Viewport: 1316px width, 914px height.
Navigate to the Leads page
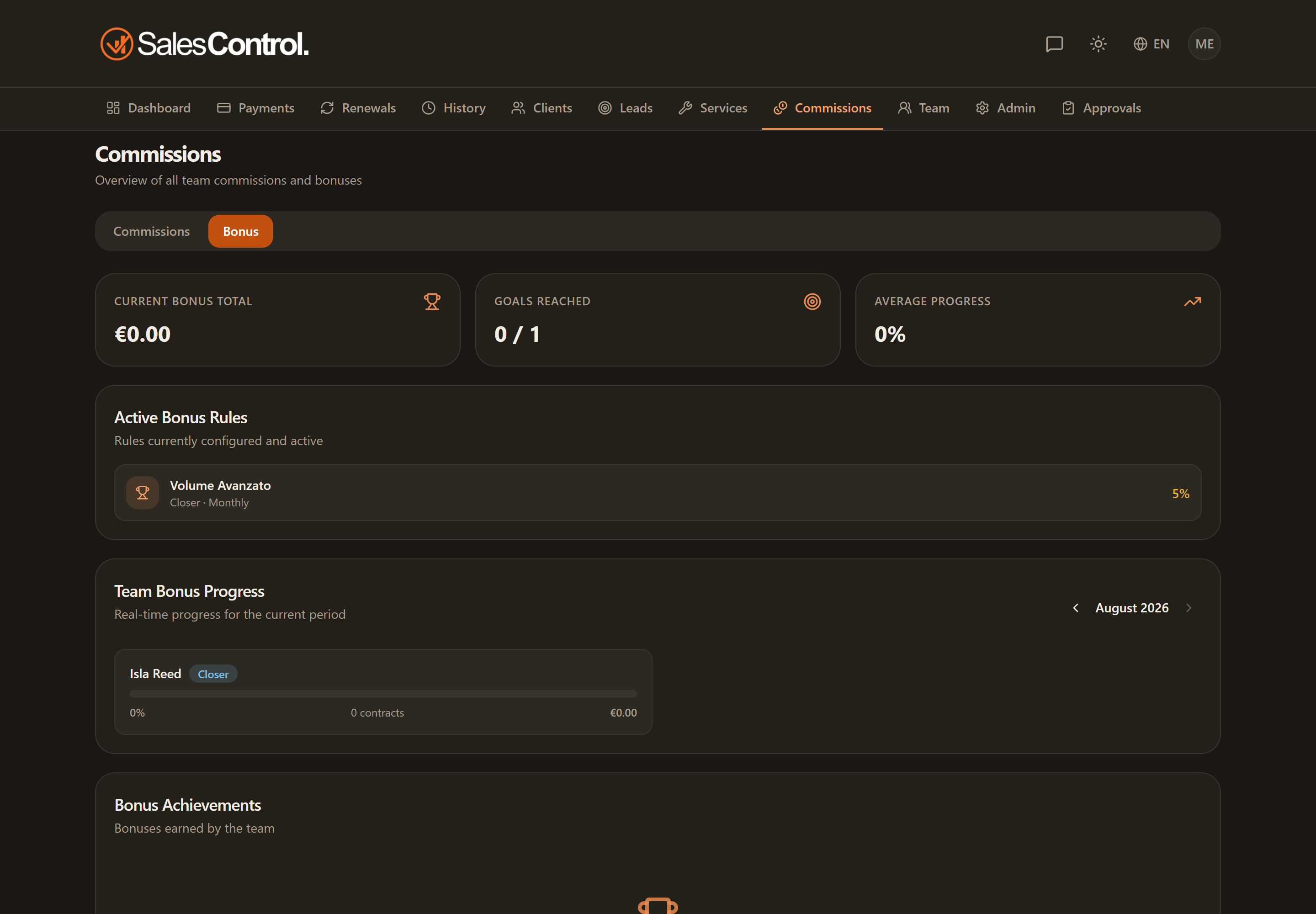626,108
